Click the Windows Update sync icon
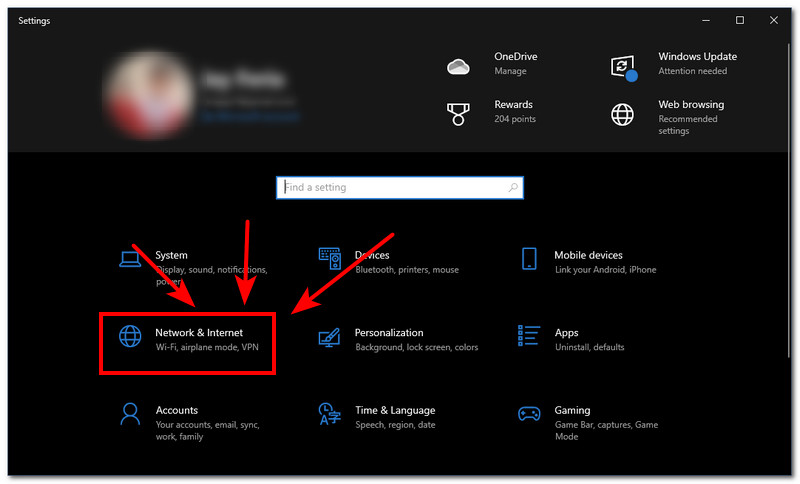The width and height of the screenshot is (800, 484). click(623, 66)
